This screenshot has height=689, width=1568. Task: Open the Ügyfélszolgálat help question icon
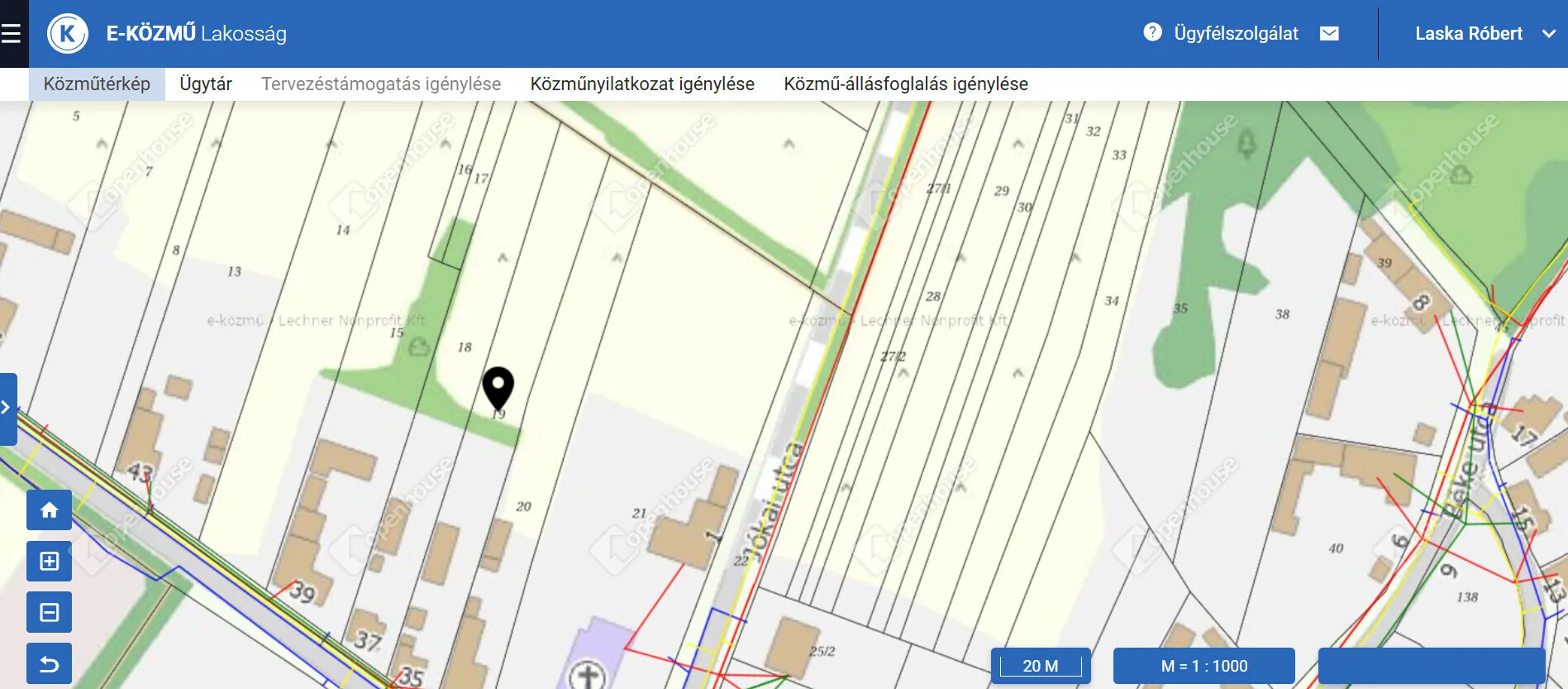tap(1152, 32)
